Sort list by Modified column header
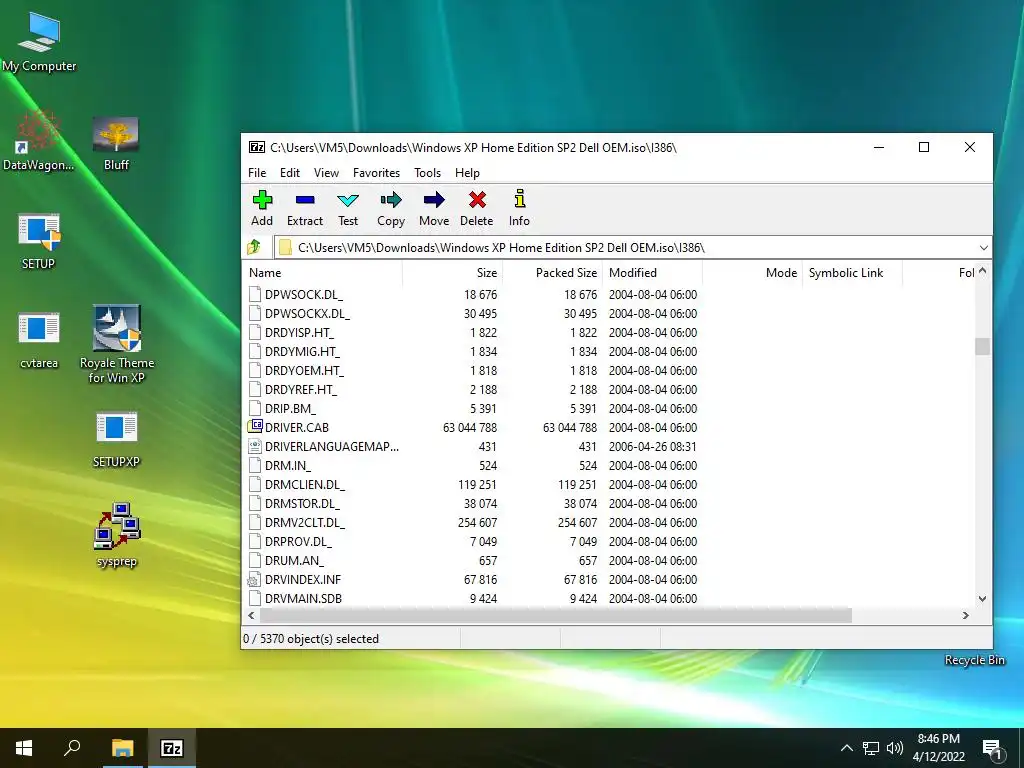The width and height of the screenshot is (1024, 768). point(633,273)
